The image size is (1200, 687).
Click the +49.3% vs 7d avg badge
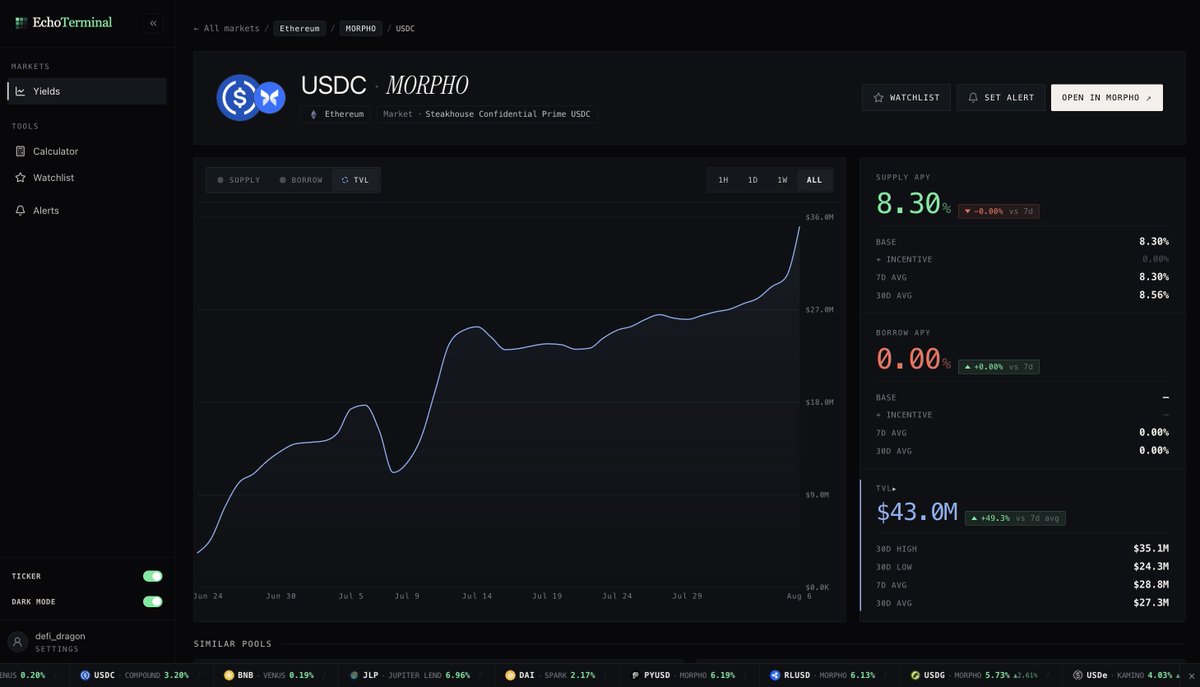coord(1015,518)
